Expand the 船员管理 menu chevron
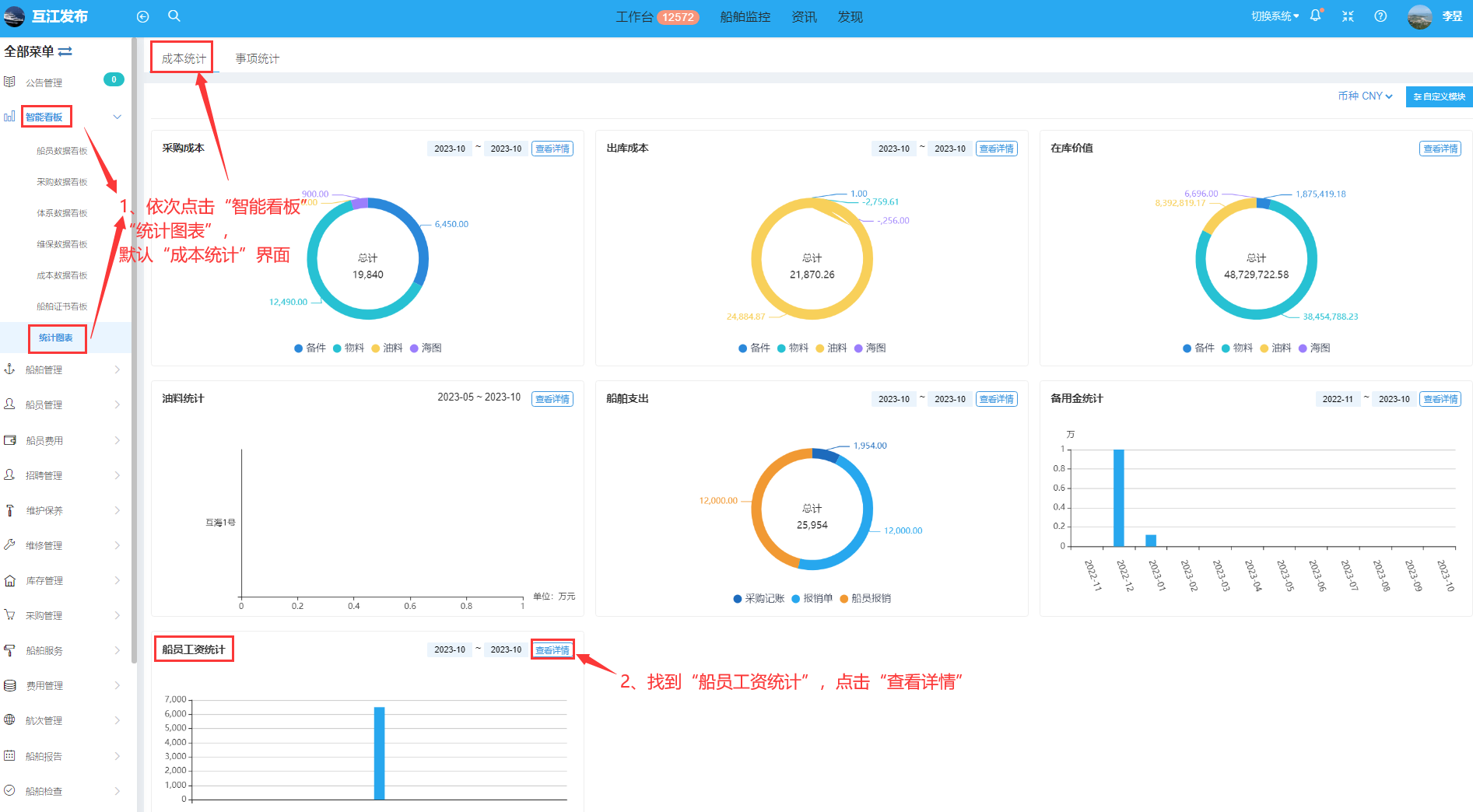The image size is (1473, 812). (117, 404)
